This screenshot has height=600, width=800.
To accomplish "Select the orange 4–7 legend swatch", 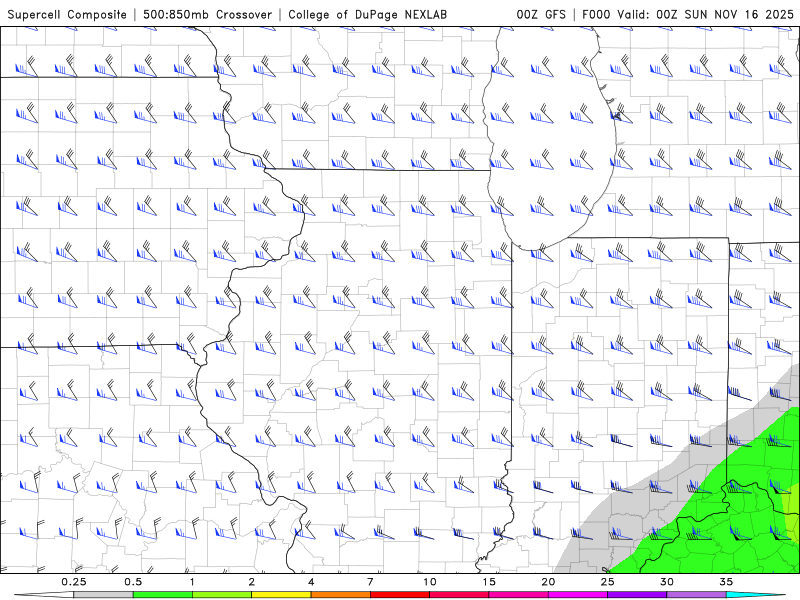I will coord(340,595).
